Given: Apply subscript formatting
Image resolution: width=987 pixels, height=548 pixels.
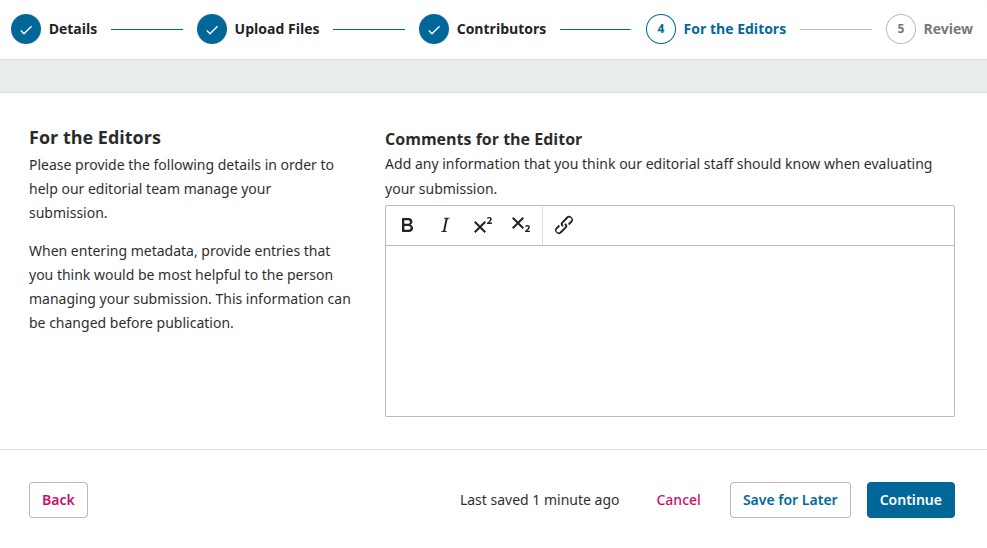Looking at the screenshot, I should [521, 225].
